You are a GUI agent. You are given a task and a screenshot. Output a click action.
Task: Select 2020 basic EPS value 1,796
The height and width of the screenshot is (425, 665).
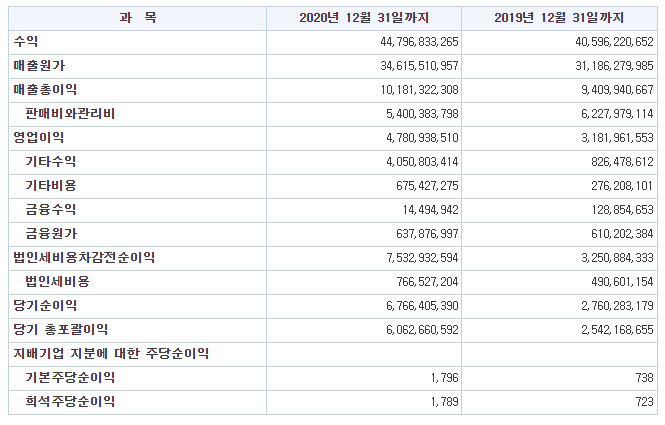click(x=444, y=377)
